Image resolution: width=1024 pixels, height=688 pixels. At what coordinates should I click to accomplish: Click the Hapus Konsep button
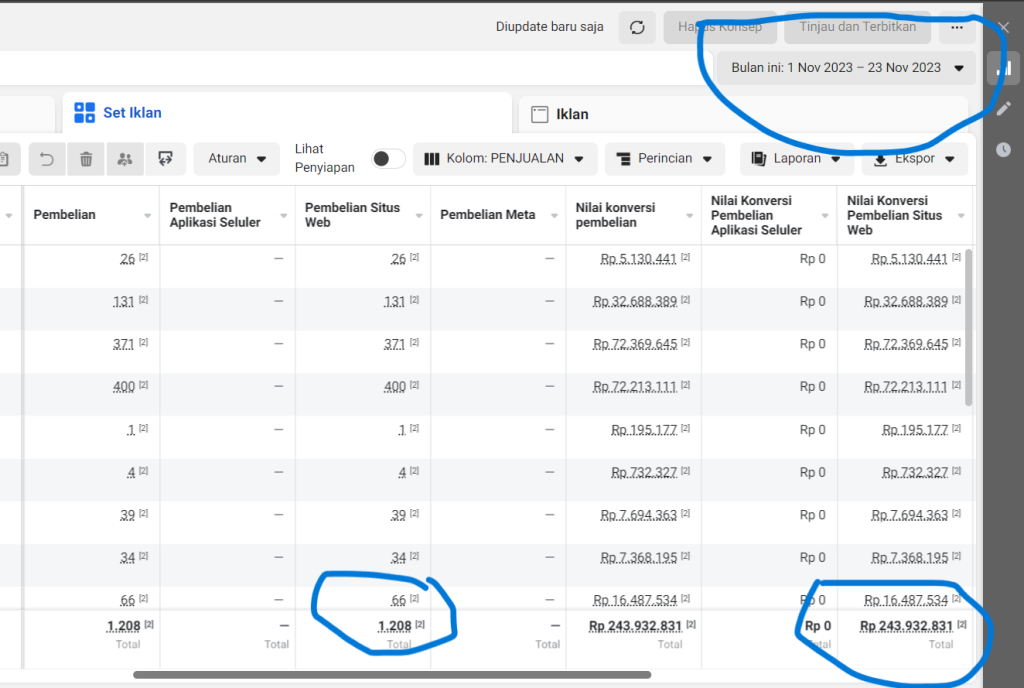720,27
